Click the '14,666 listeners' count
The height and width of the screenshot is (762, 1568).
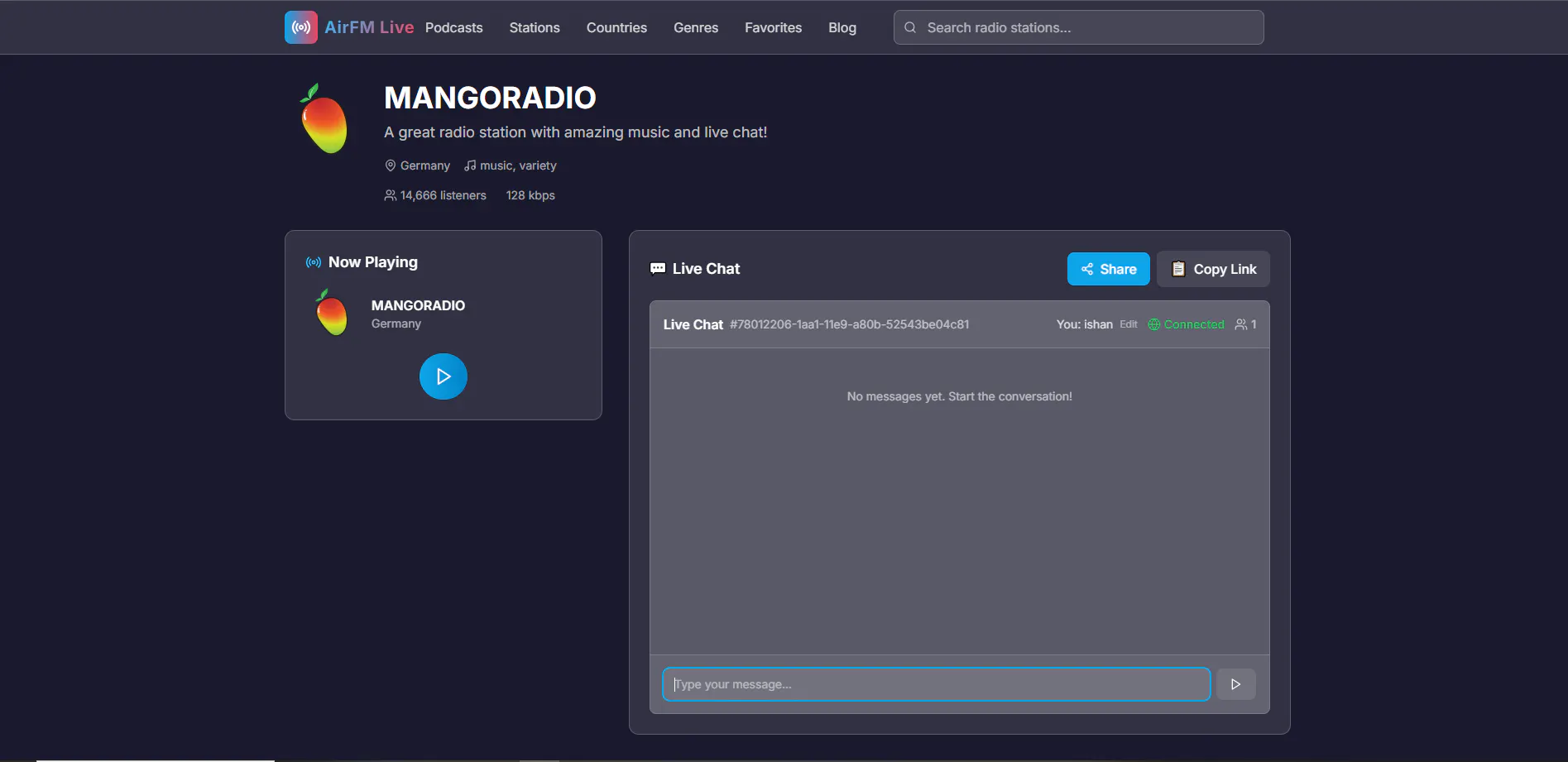444,195
